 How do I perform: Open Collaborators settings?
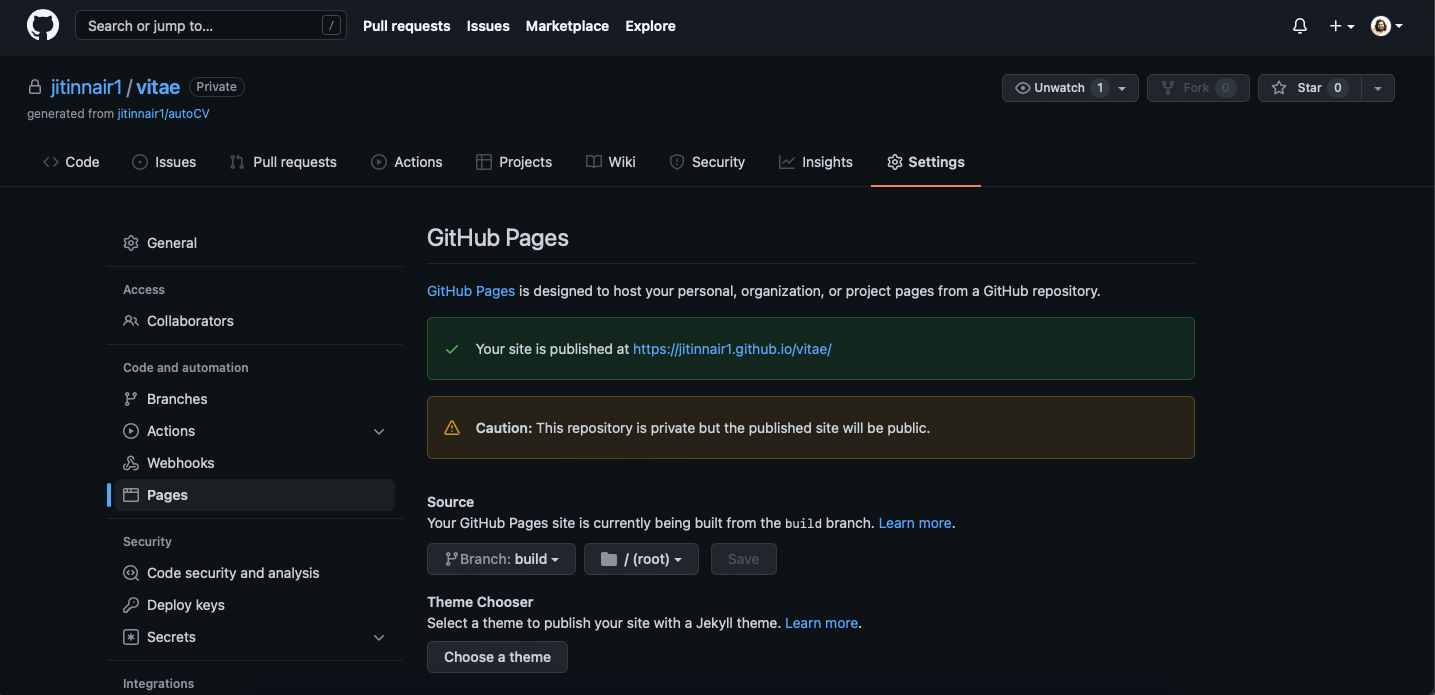tap(255, 321)
